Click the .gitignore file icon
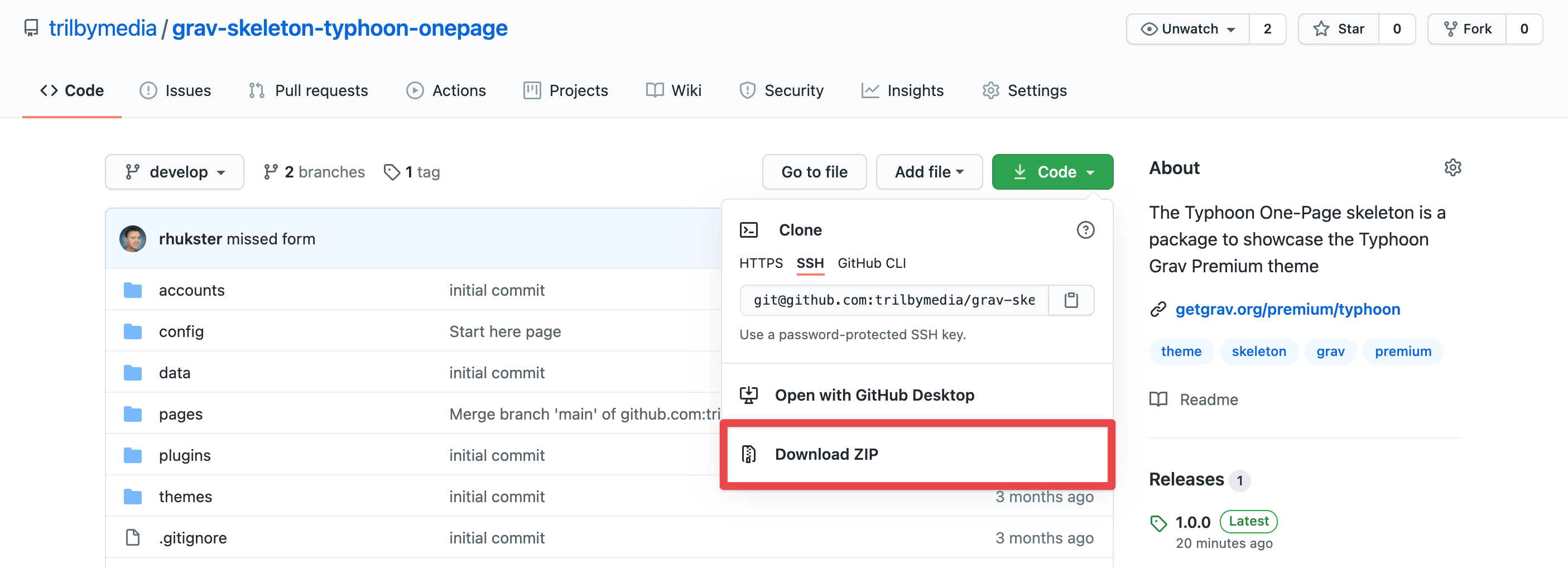The height and width of the screenshot is (568, 1568). pyautogui.click(x=133, y=538)
